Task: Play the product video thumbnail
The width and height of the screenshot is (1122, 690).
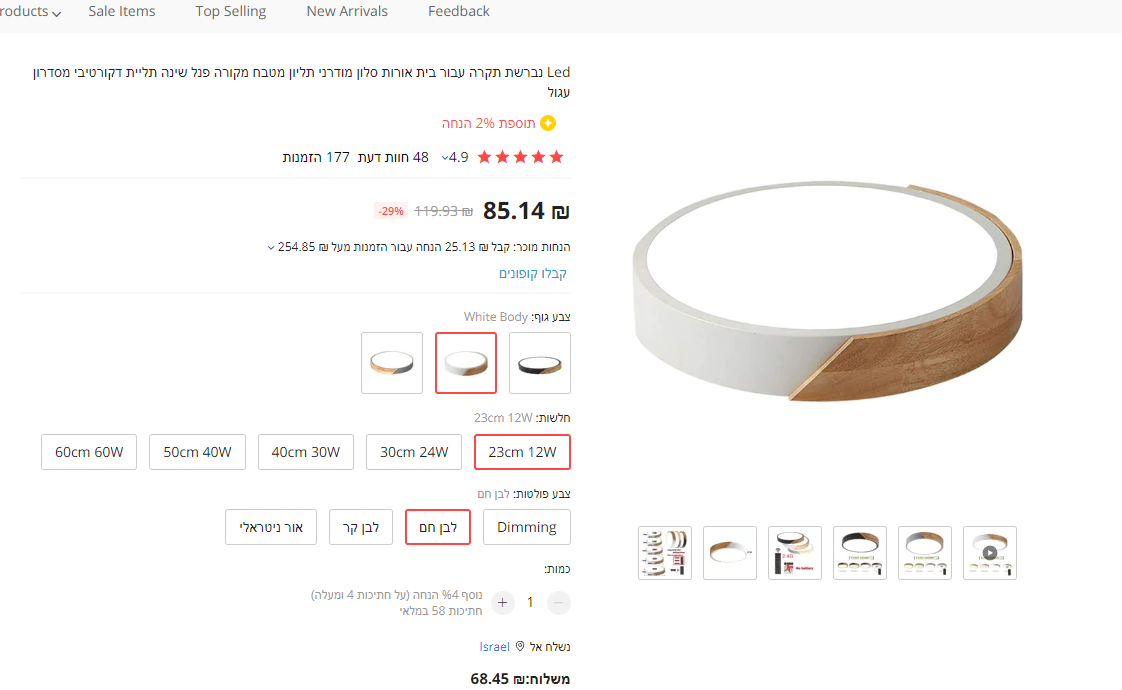Action: click(x=989, y=552)
